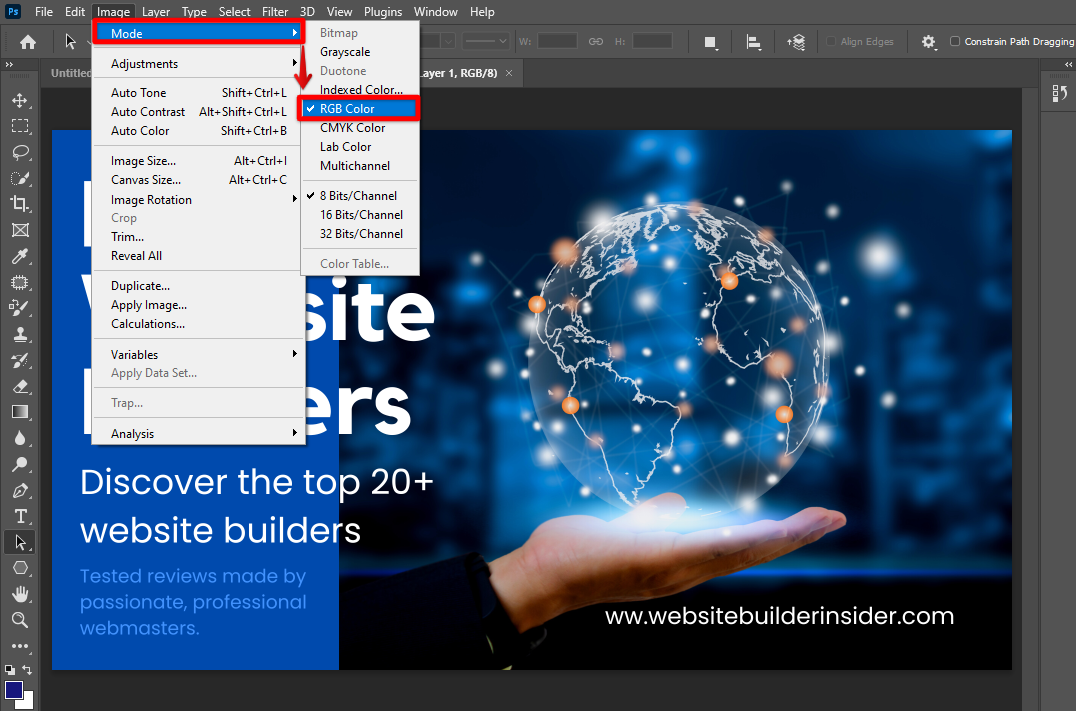This screenshot has height=711, width=1076.
Task: Click the foreground color swatch
Action: click(13, 690)
